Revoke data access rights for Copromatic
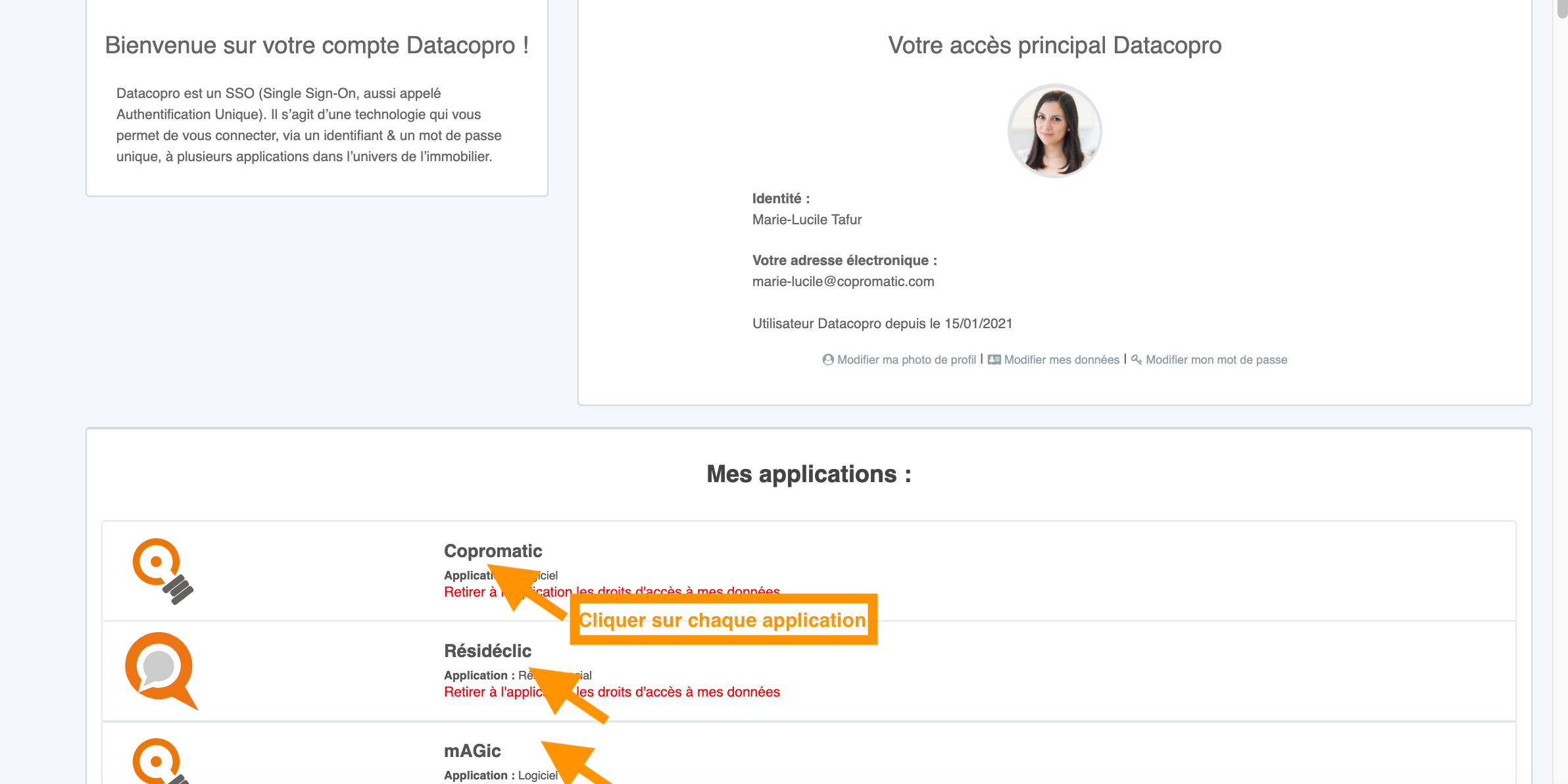 612,592
